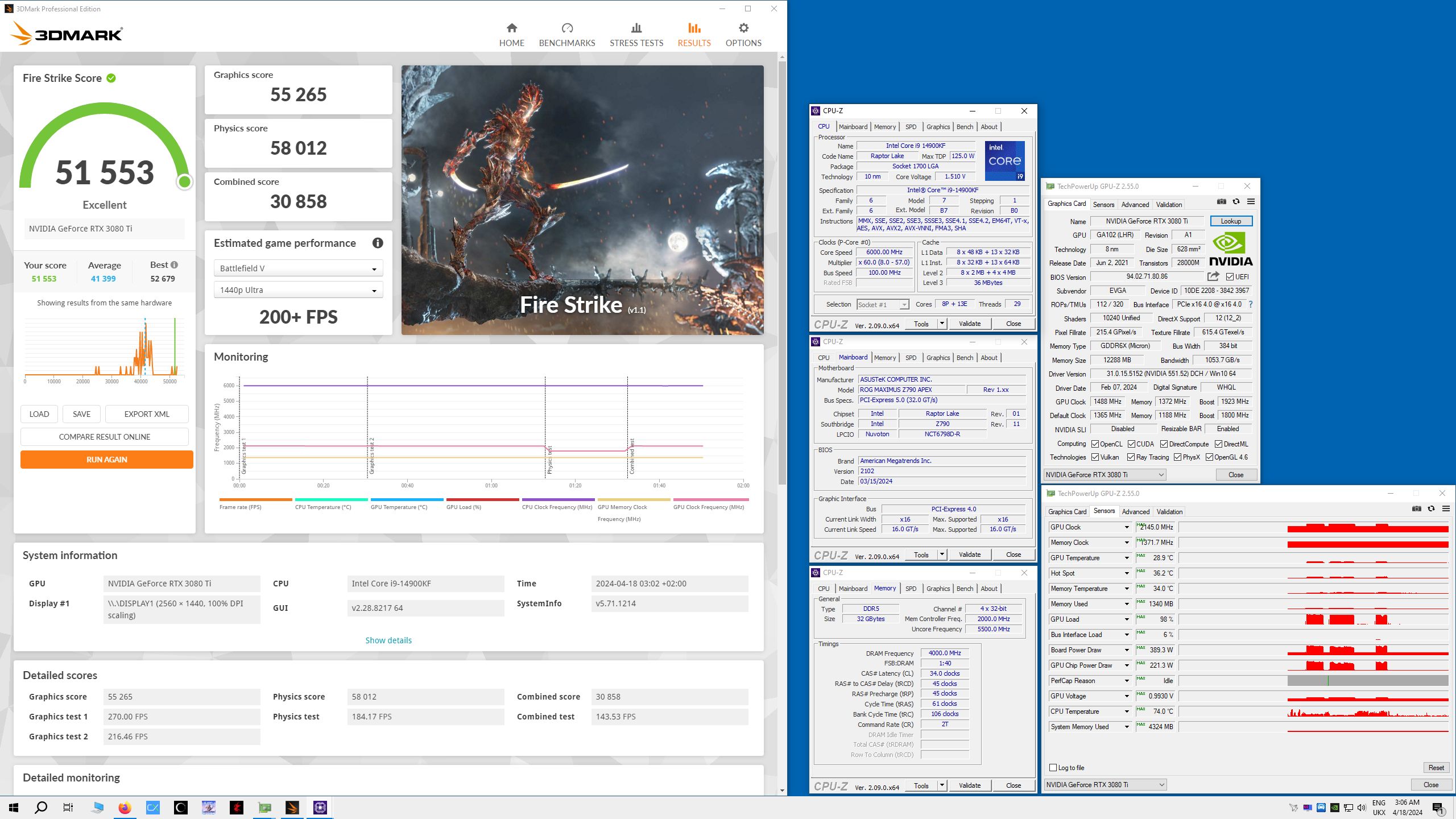The height and width of the screenshot is (819, 1456).
Task: Open GPU selector dropdown in GPU-Z Sensors window
Action: click(x=1105, y=785)
